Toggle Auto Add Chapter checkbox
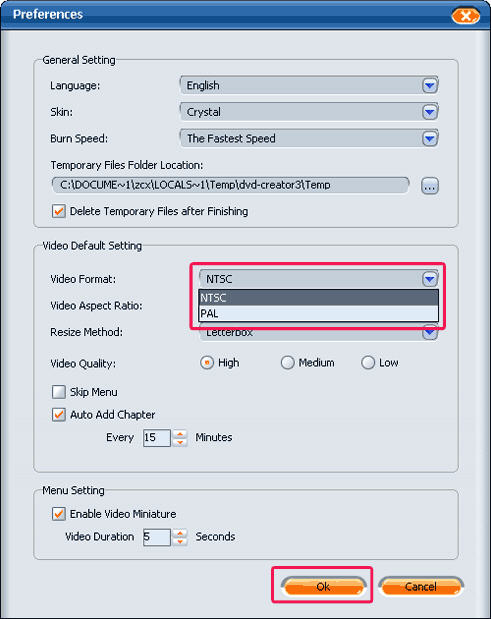Image resolution: width=491 pixels, height=619 pixels. pos(59,415)
